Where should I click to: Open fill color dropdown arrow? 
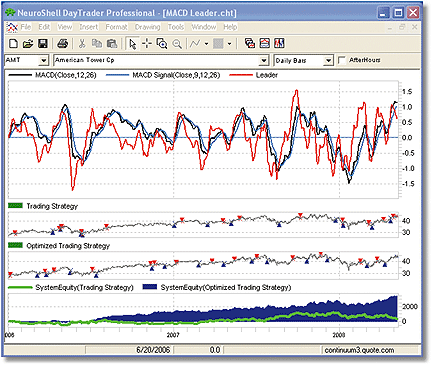click(x=229, y=44)
